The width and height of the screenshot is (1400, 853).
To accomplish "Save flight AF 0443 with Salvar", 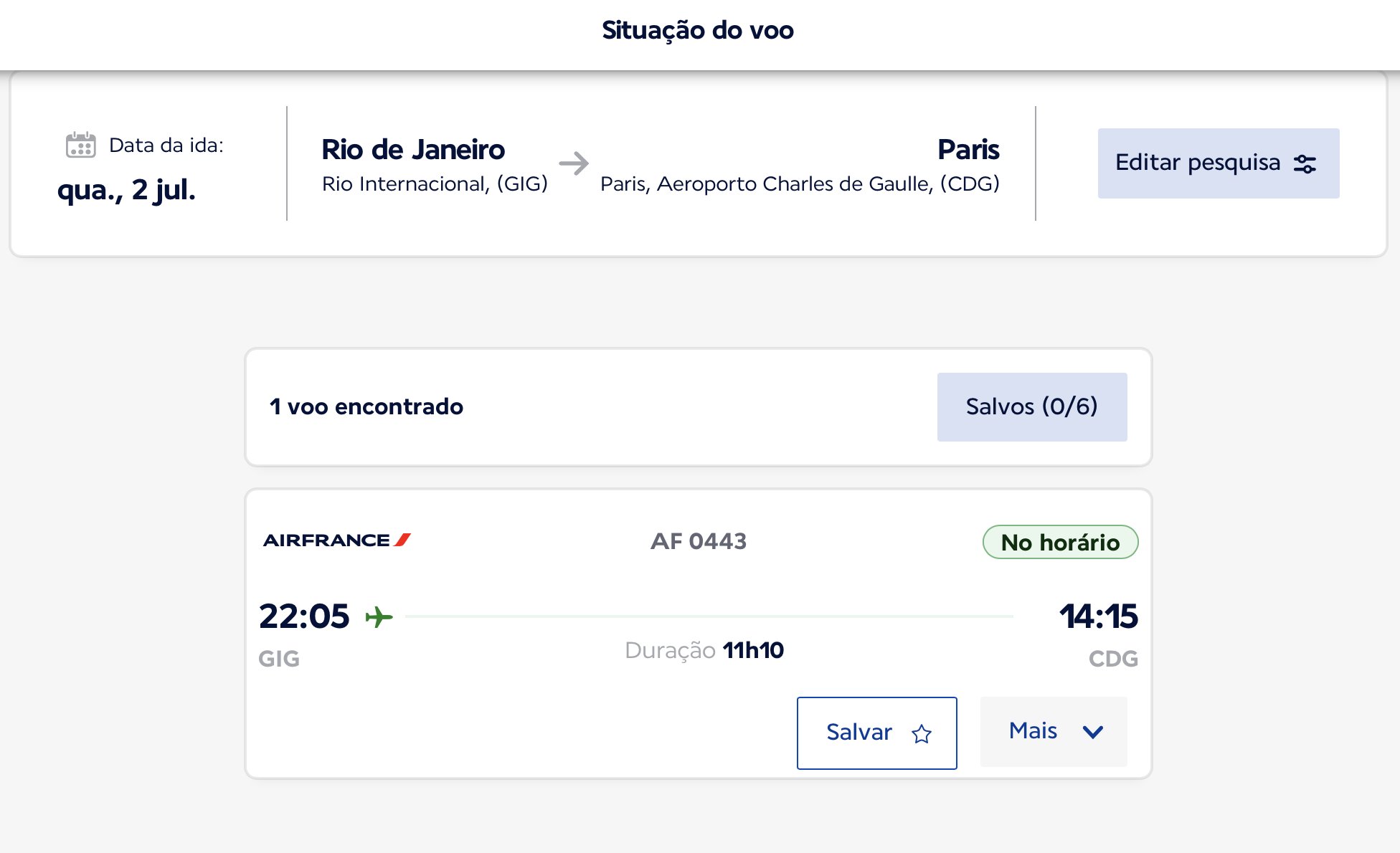I will pyautogui.click(x=876, y=733).
